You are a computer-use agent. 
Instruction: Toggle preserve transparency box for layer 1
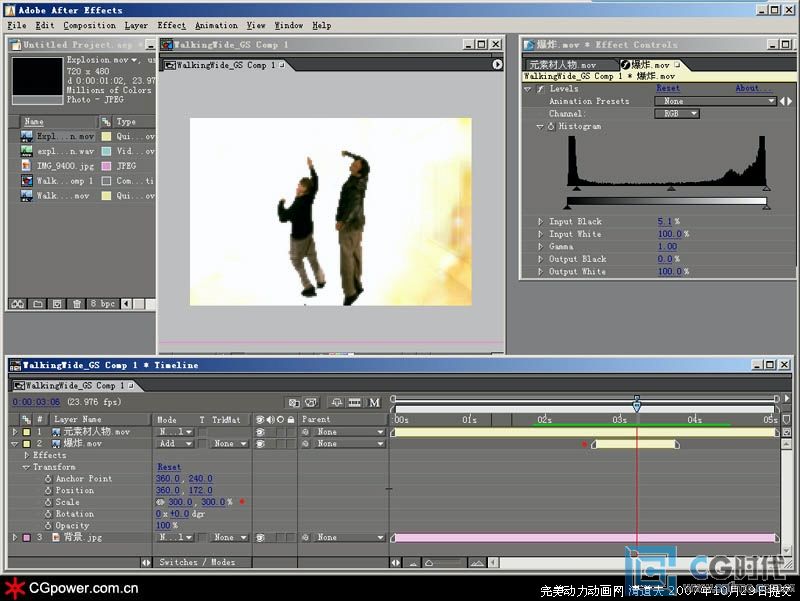(203, 432)
